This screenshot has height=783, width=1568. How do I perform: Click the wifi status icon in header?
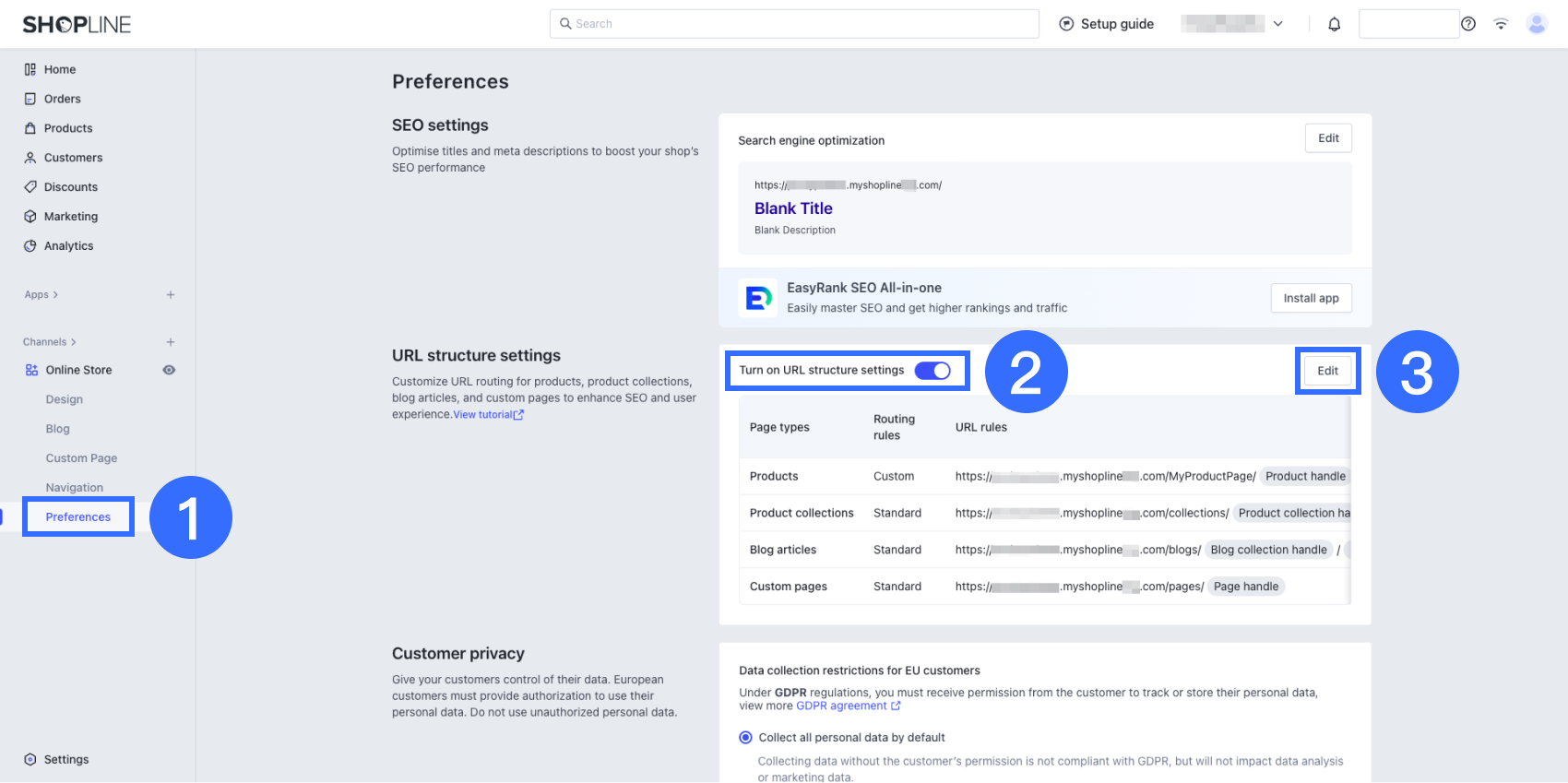[1501, 24]
